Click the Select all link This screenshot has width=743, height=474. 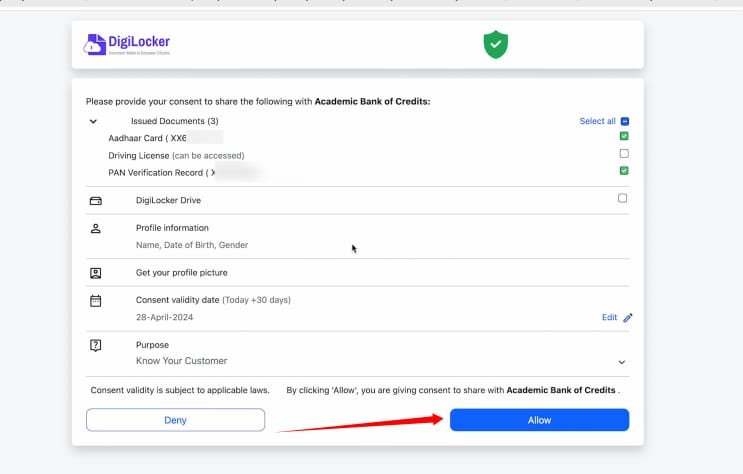point(597,121)
